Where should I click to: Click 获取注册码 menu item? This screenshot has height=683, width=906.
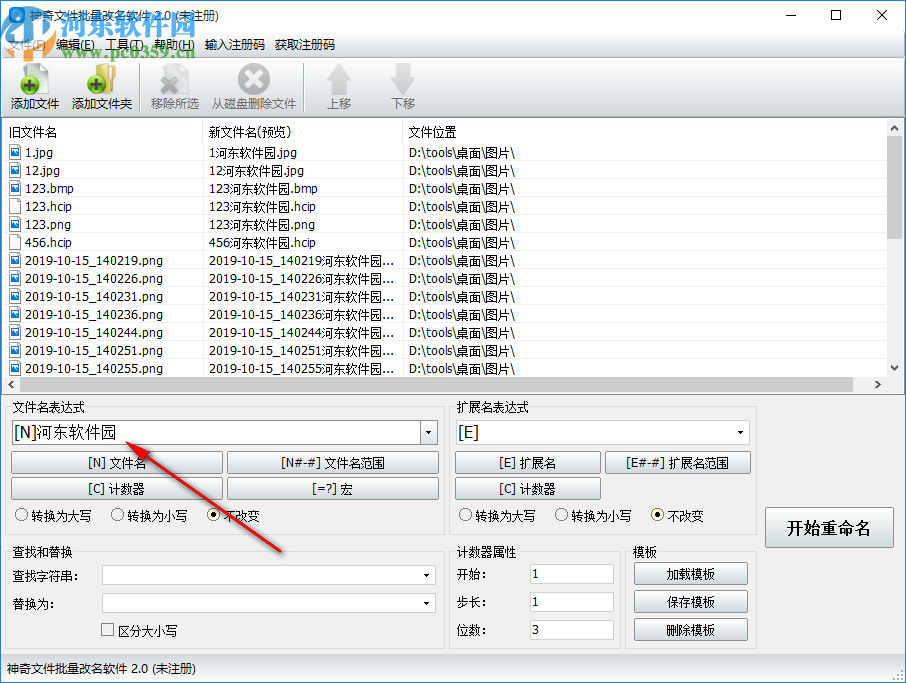coord(305,45)
